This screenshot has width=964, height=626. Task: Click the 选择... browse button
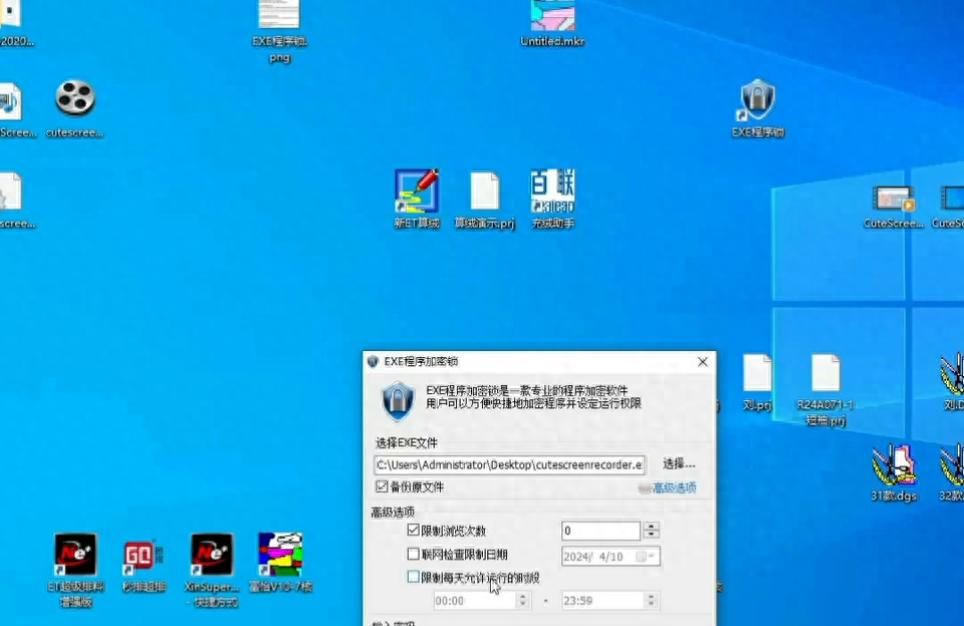pos(679,464)
